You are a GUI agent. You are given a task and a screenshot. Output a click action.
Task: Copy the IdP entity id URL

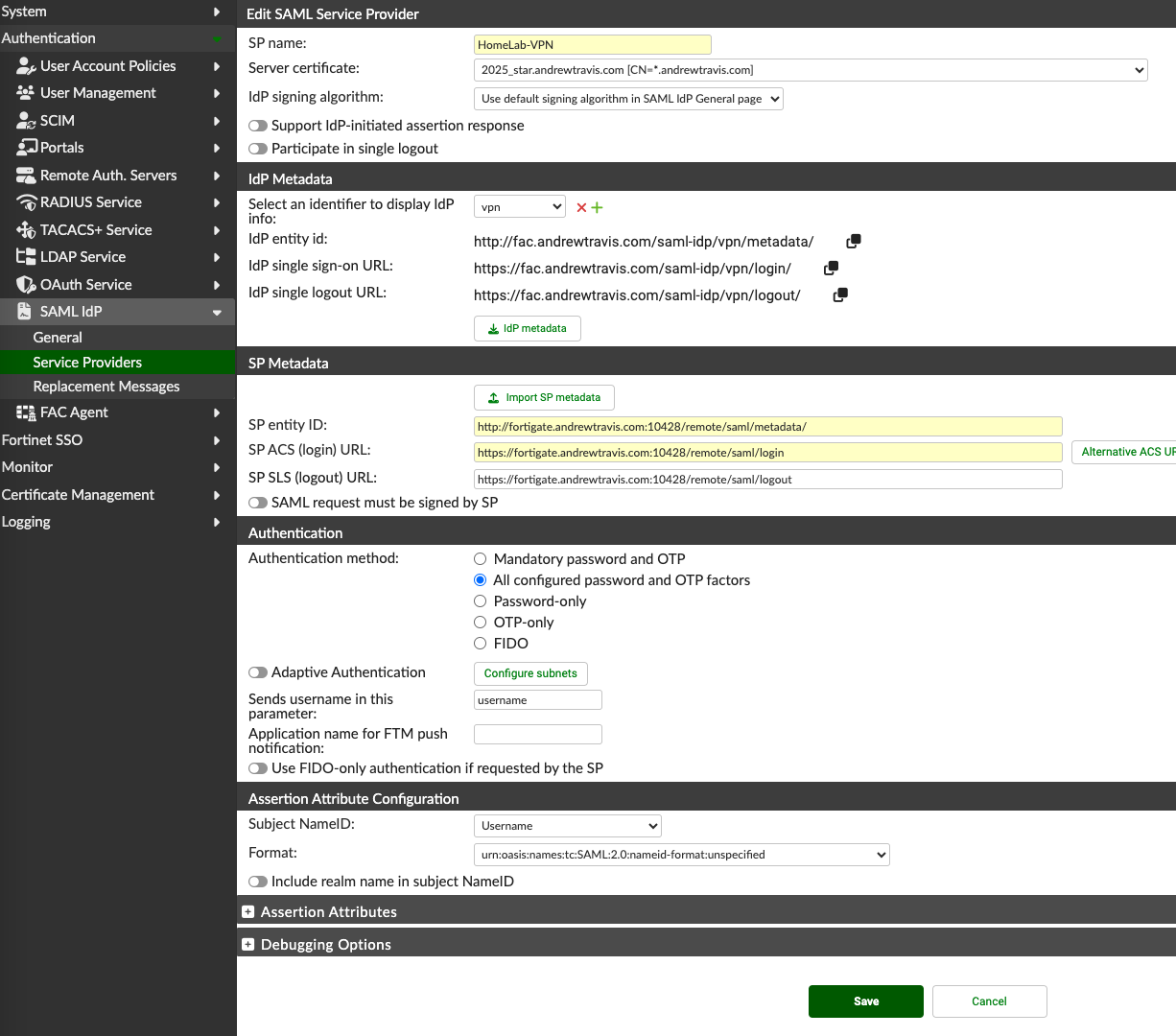pyautogui.click(x=853, y=241)
